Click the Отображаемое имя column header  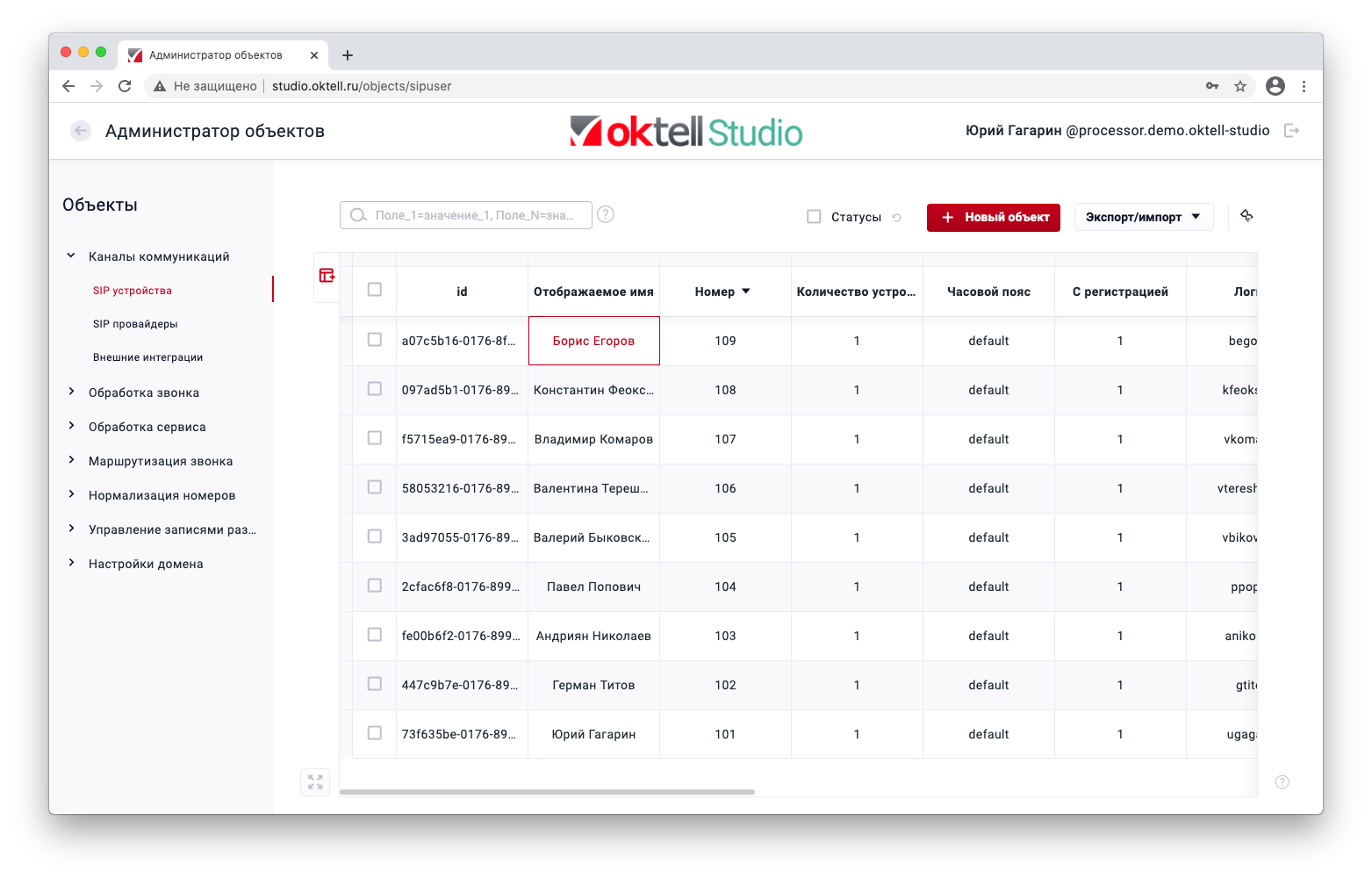point(593,292)
